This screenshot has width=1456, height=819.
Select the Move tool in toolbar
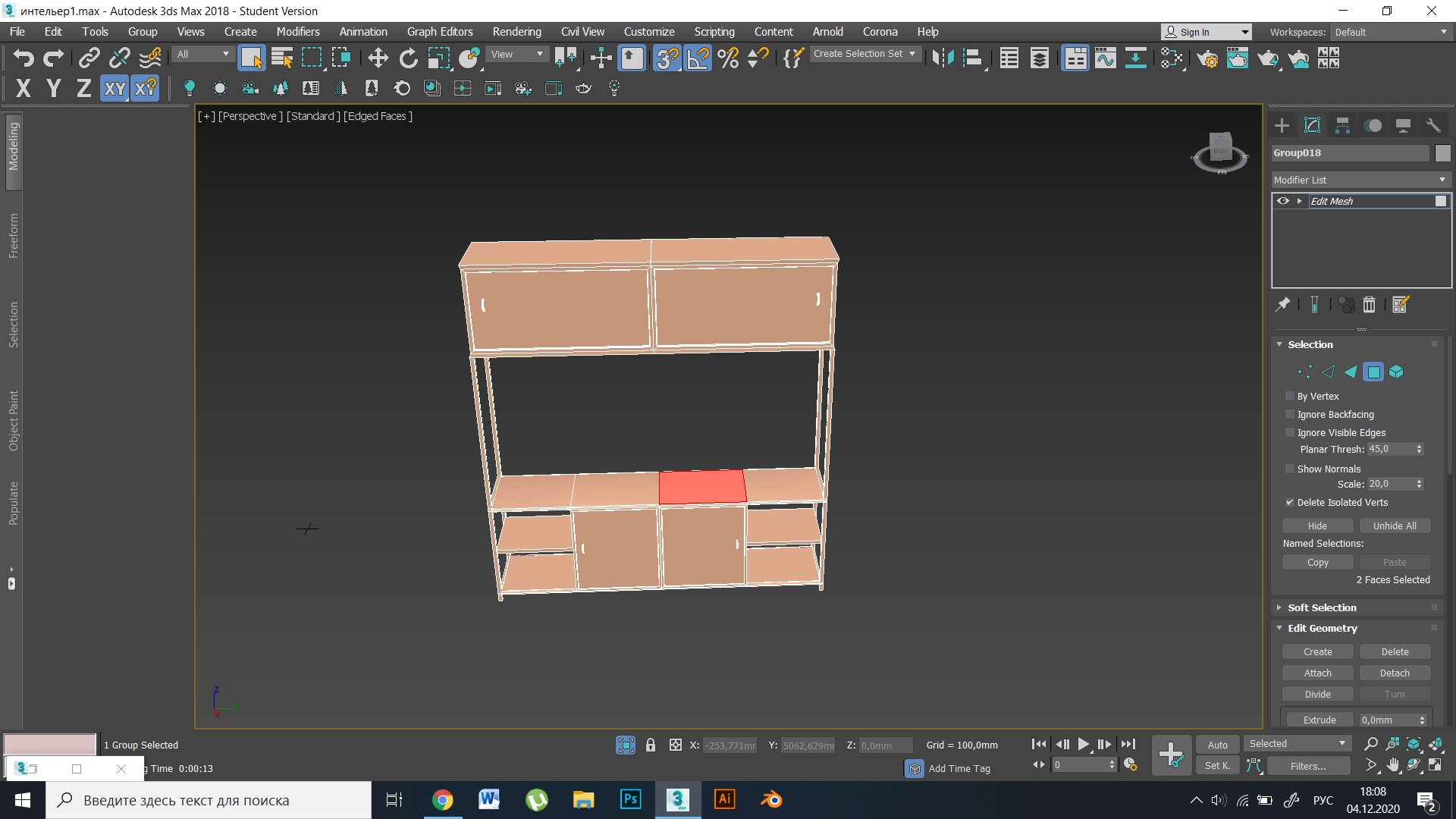point(376,59)
